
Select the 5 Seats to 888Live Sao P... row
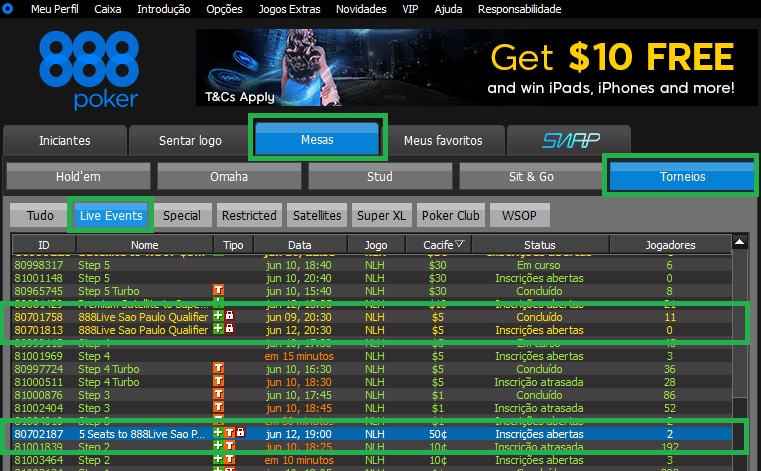372,434
